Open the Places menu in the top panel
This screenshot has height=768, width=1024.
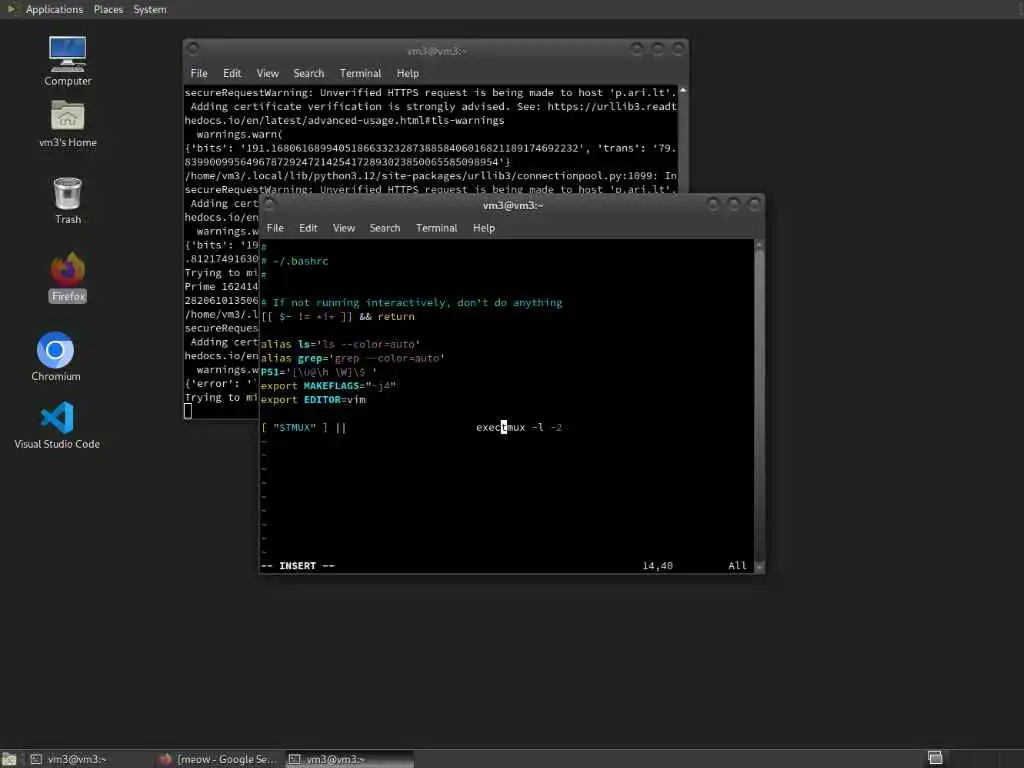pyautogui.click(x=108, y=9)
